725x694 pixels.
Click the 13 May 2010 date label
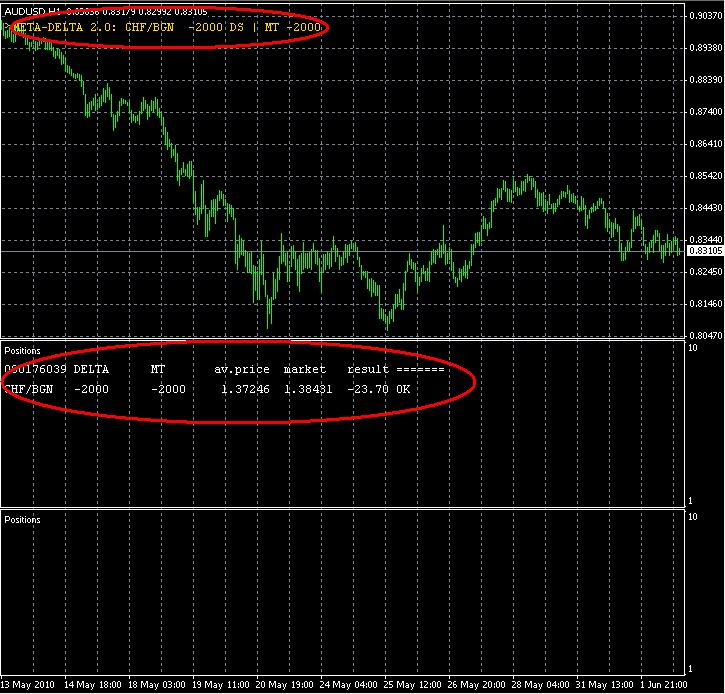pyautogui.click(x=27, y=685)
